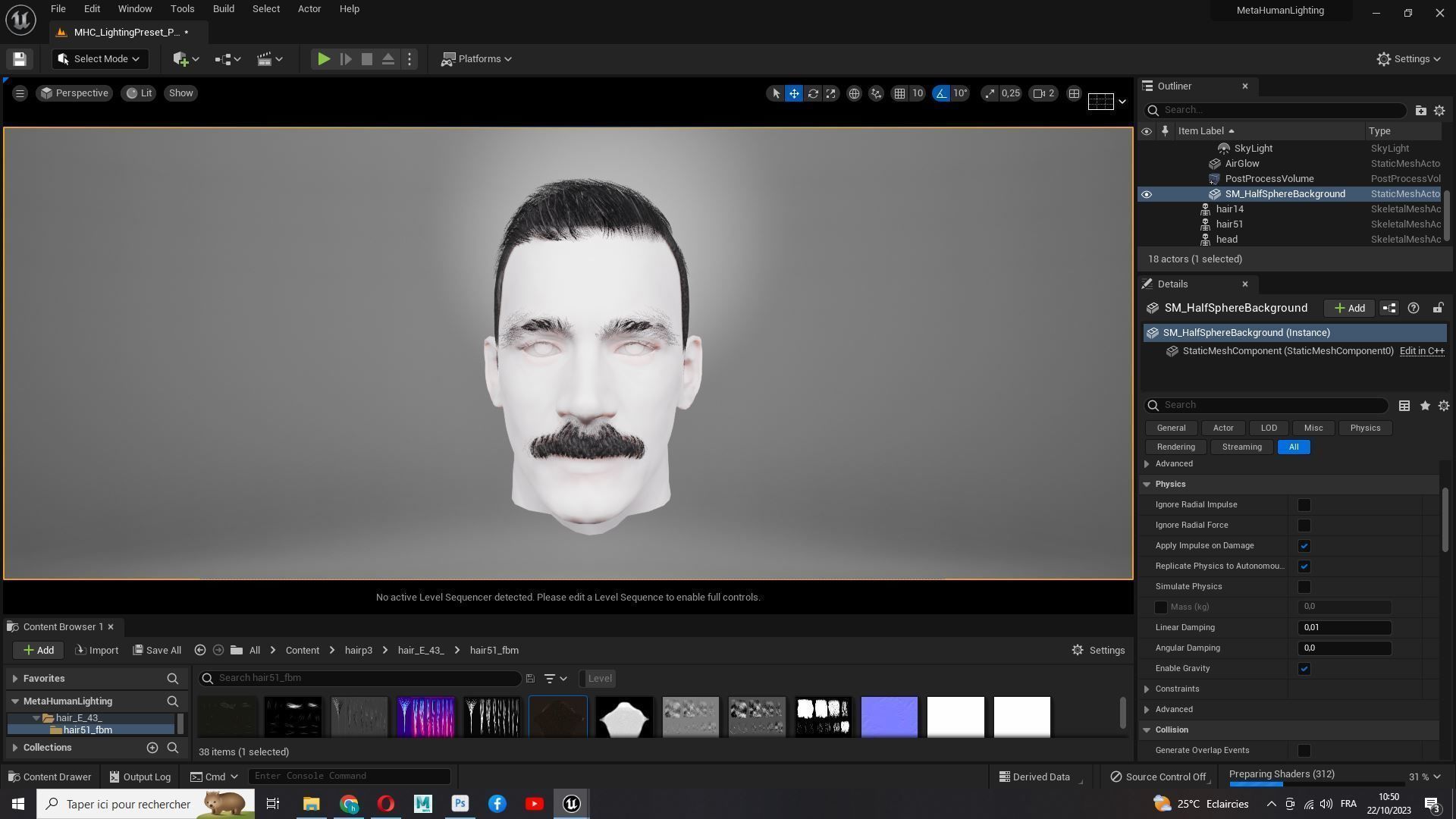The height and width of the screenshot is (819, 1456).
Task: Open the Select Mode dropdown
Action: coord(99,59)
